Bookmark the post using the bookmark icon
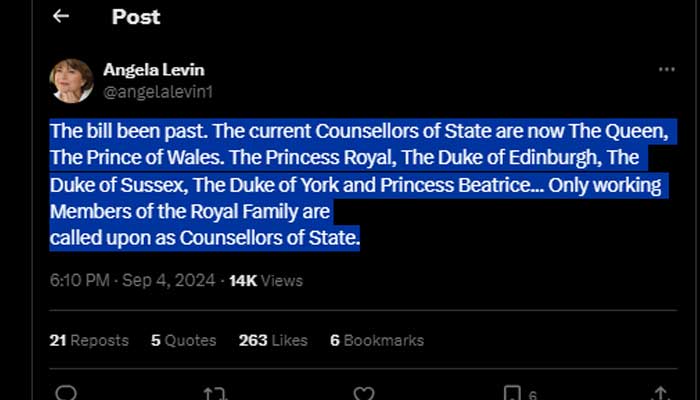Image resolution: width=700 pixels, height=400 pixels. 512,393
